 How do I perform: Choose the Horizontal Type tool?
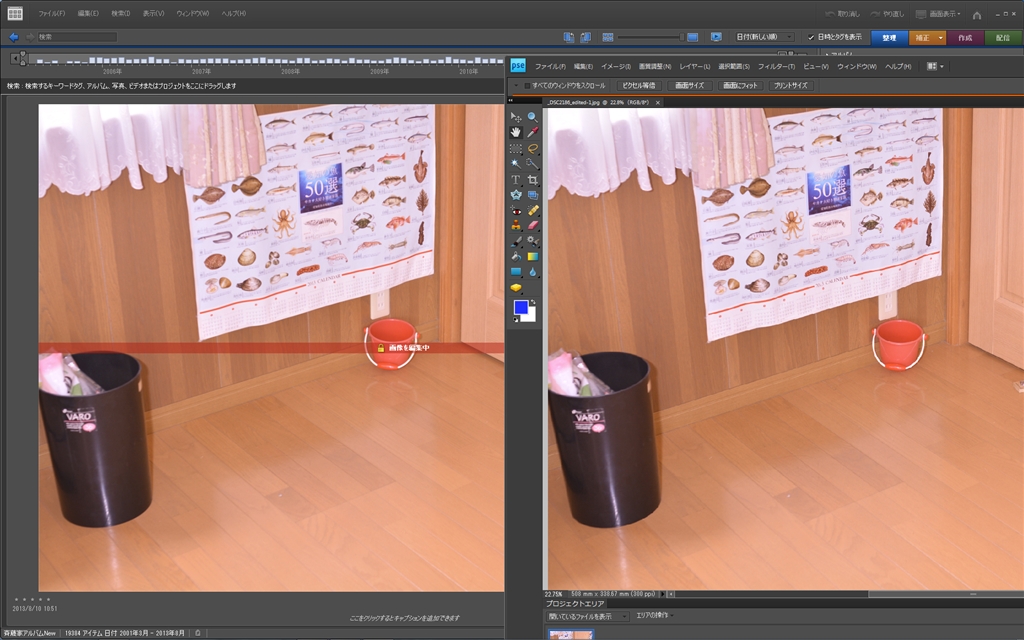coord(516,179)
